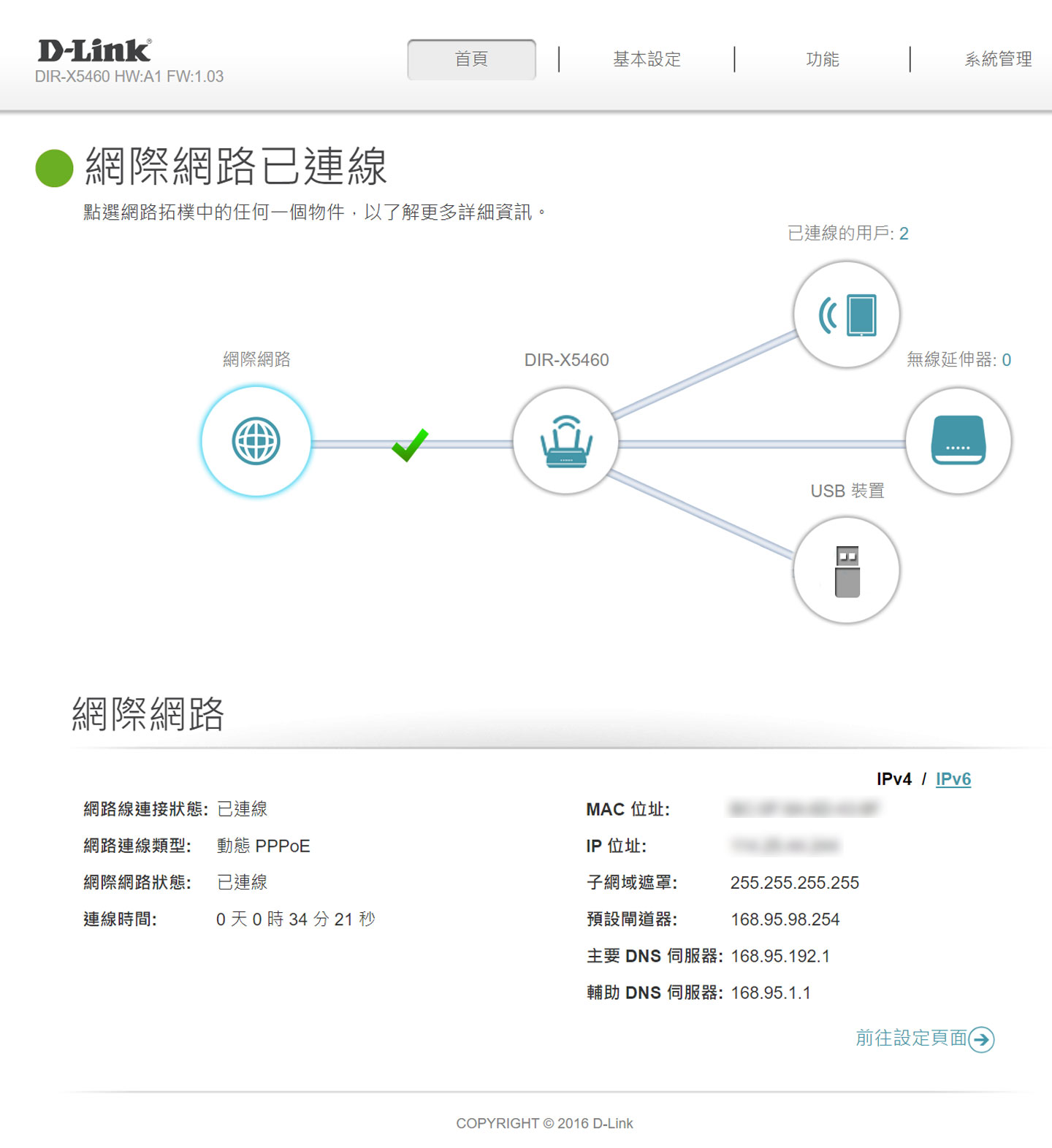Click the green internet status dot

(55, 168)
